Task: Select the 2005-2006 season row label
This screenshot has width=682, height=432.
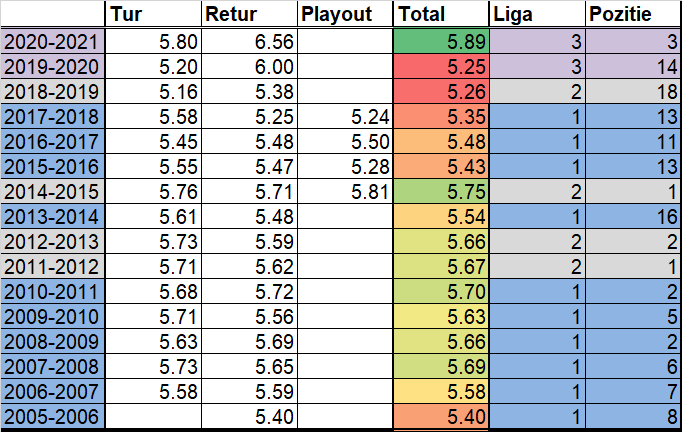Action: tap(52, 416)
